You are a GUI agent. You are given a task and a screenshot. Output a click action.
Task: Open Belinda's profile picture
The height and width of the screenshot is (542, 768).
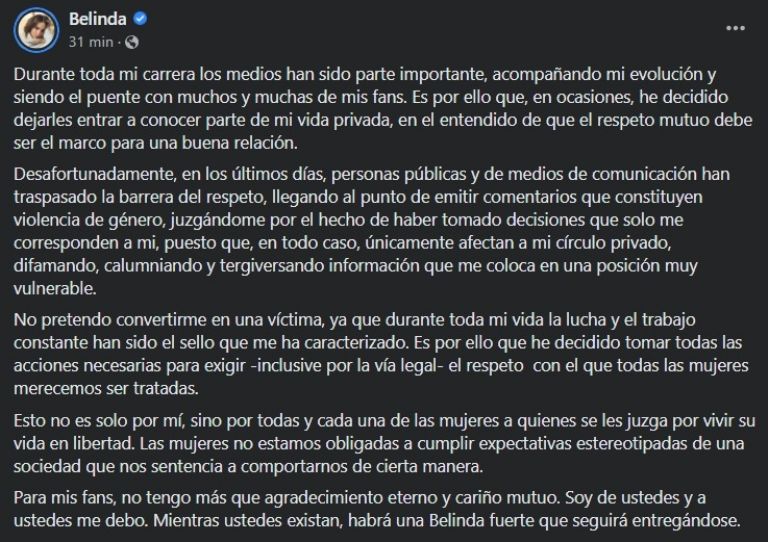point(36,30)
